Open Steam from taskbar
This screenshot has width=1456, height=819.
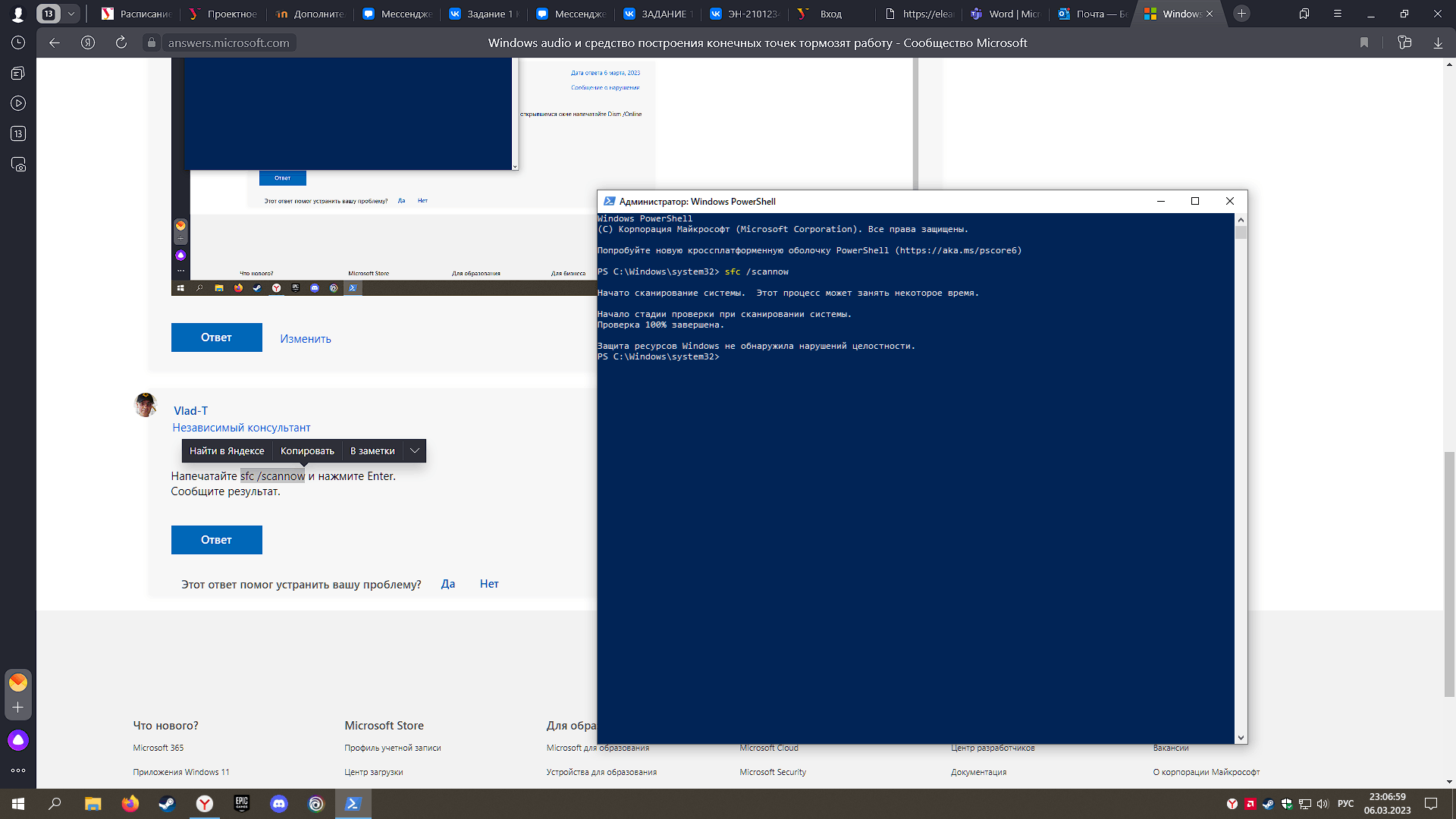click(167, 804)
